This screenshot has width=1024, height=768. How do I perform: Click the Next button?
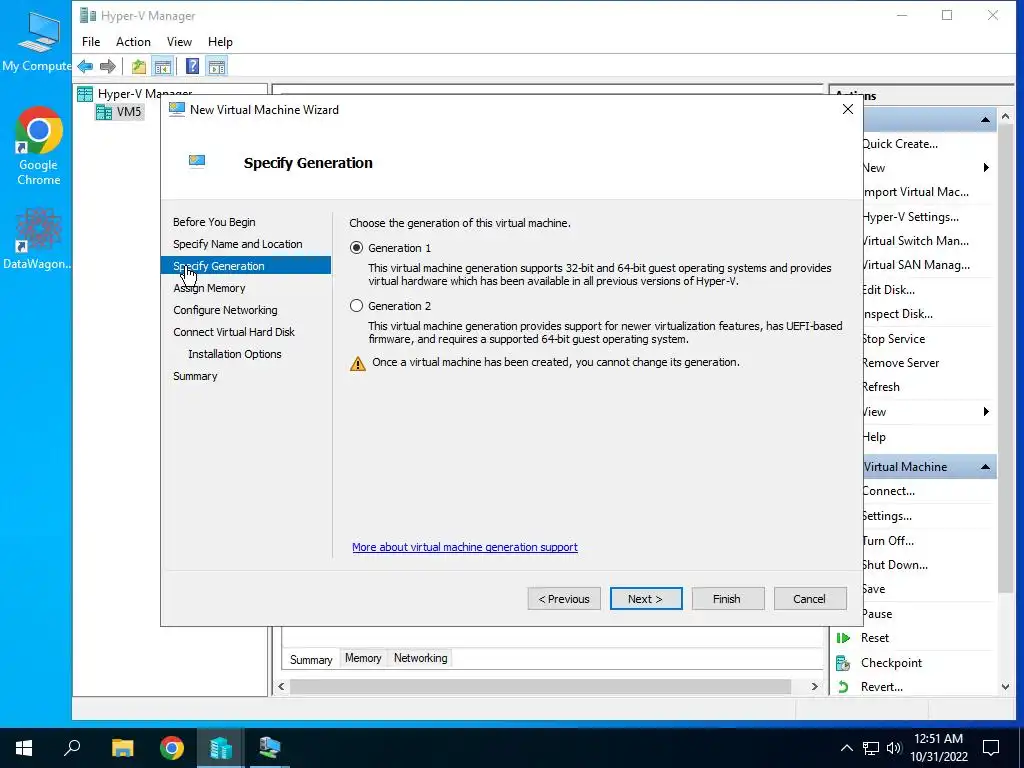(x=646, y=599)
